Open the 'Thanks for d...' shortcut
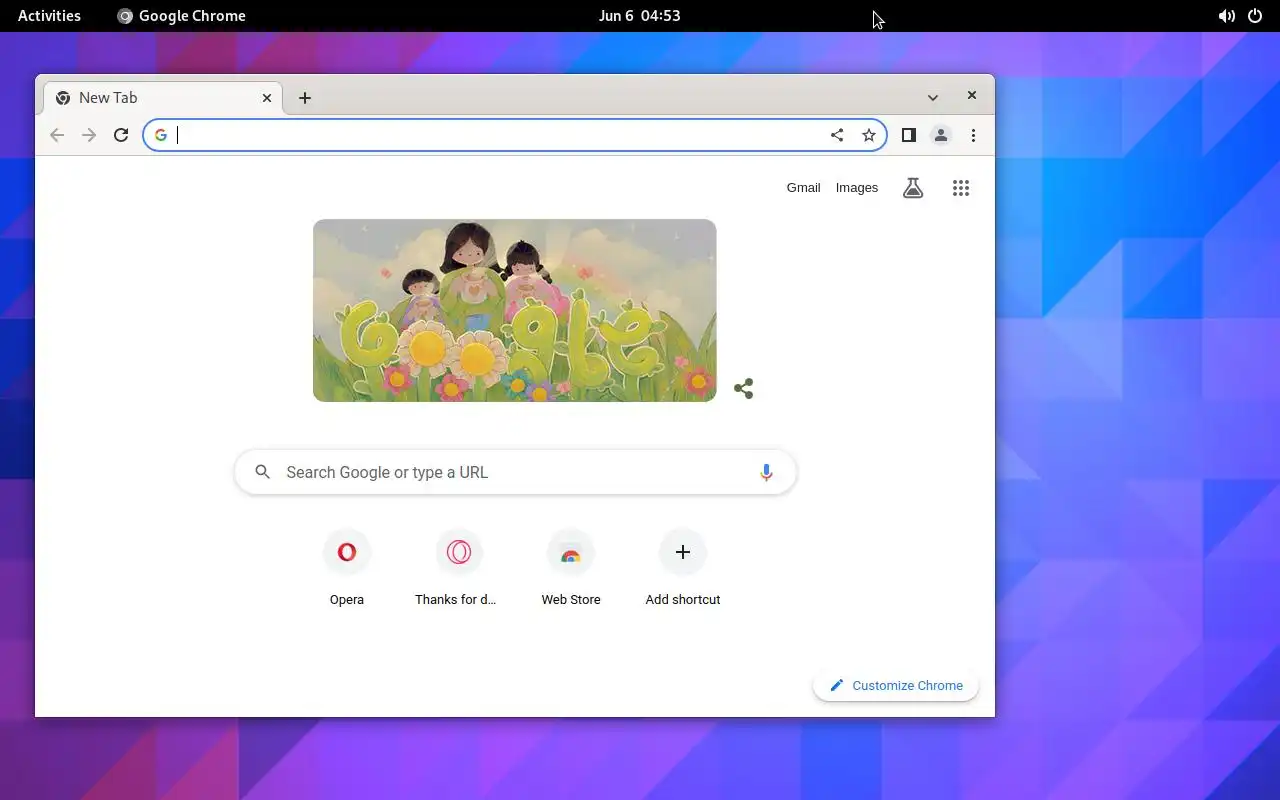This screenshot has width=1280, height=800. [x=458, y=567]
